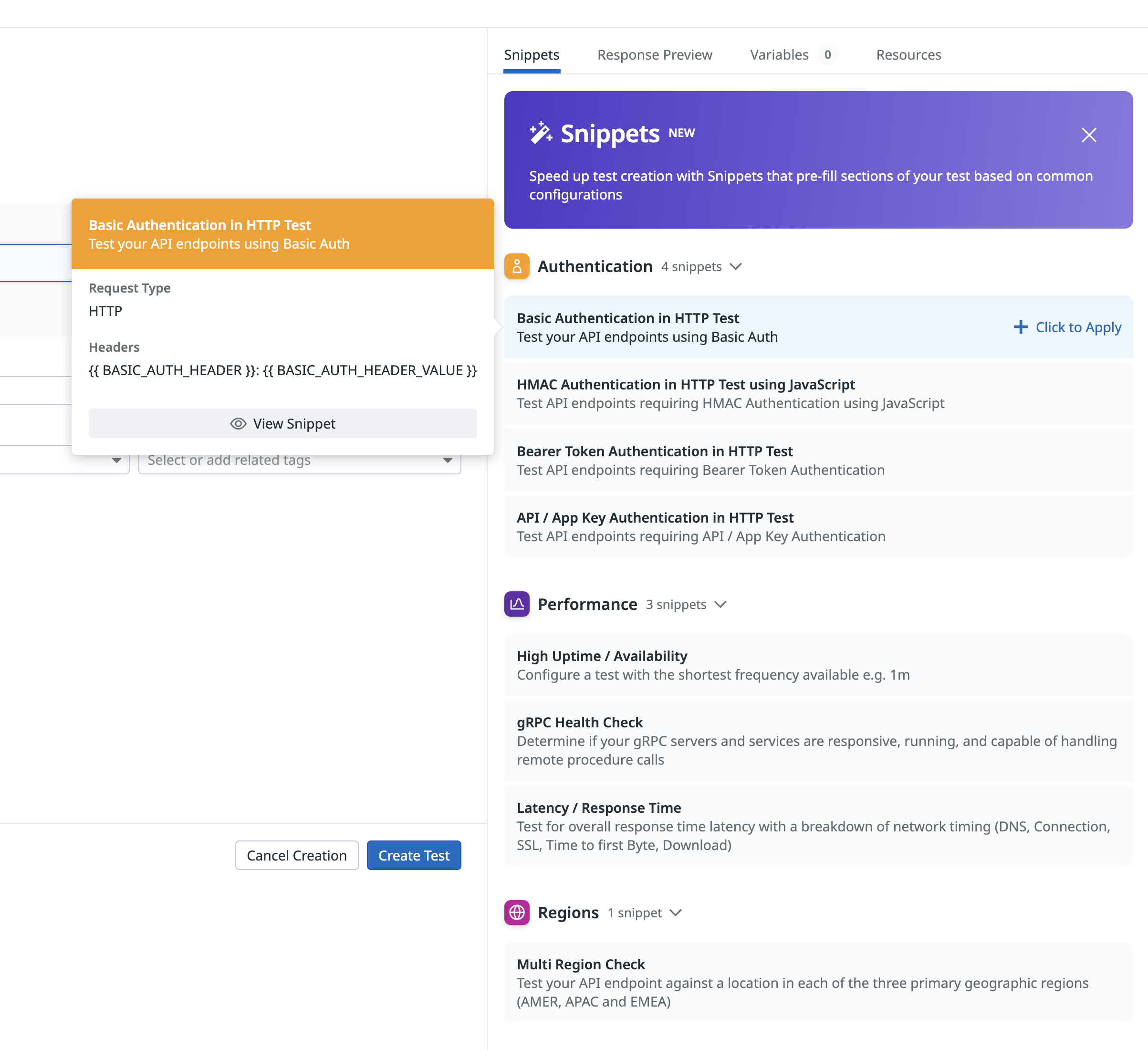Click the eye icon in View Snippet
This screenshot has height=1050, width=1148.
tap(238, 424)
